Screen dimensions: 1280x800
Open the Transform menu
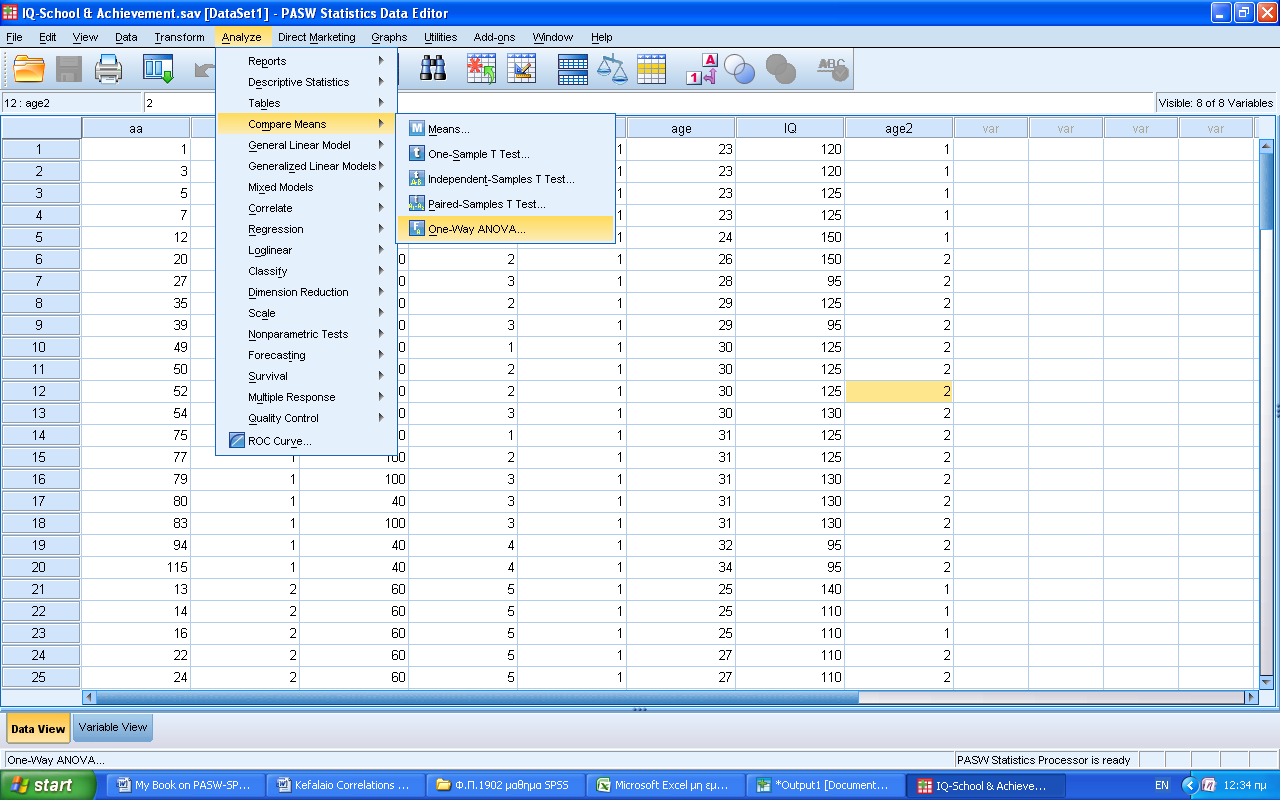(x=179, y=37)
